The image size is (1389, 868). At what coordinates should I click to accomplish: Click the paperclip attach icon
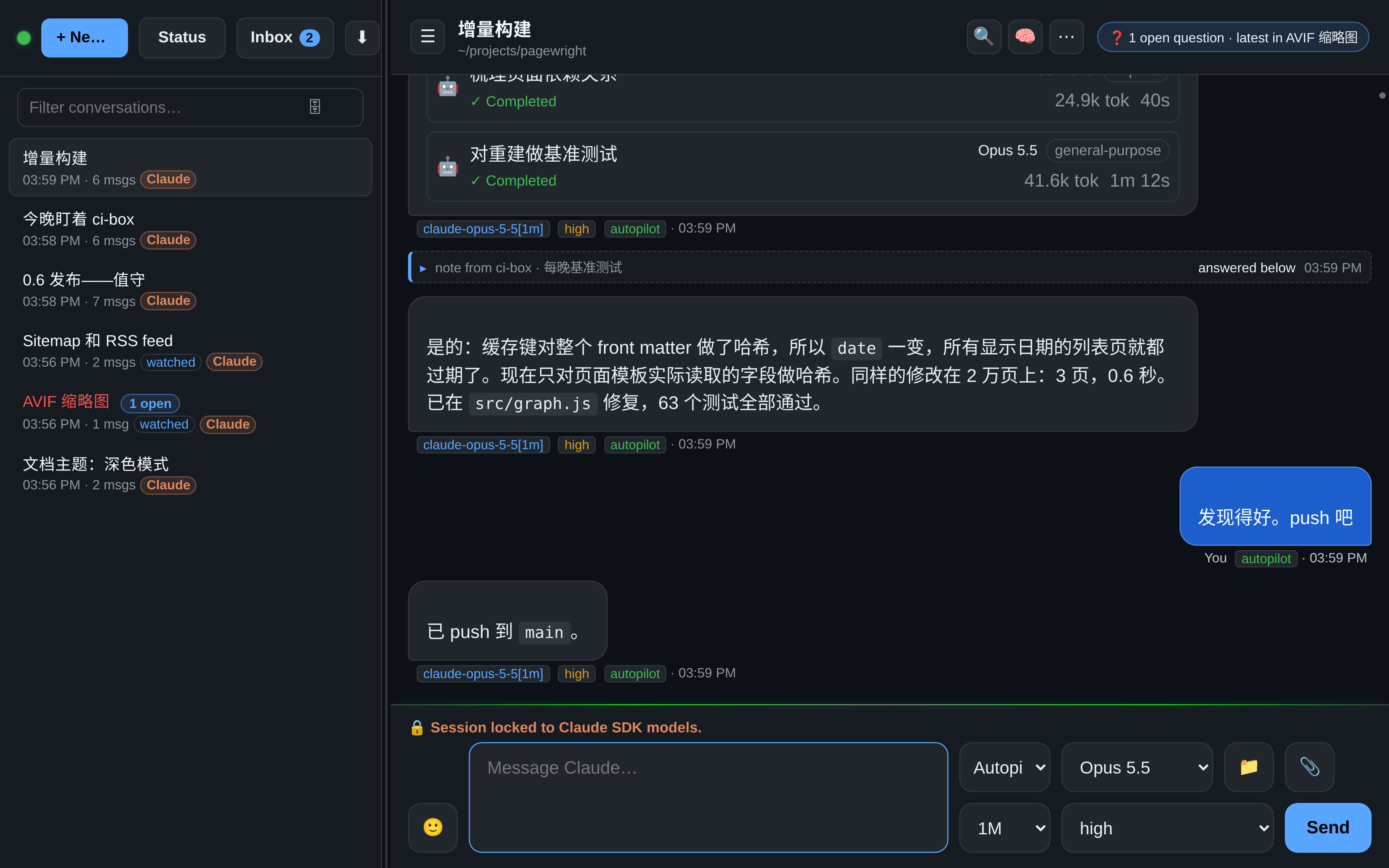(x=1310, y=767)
